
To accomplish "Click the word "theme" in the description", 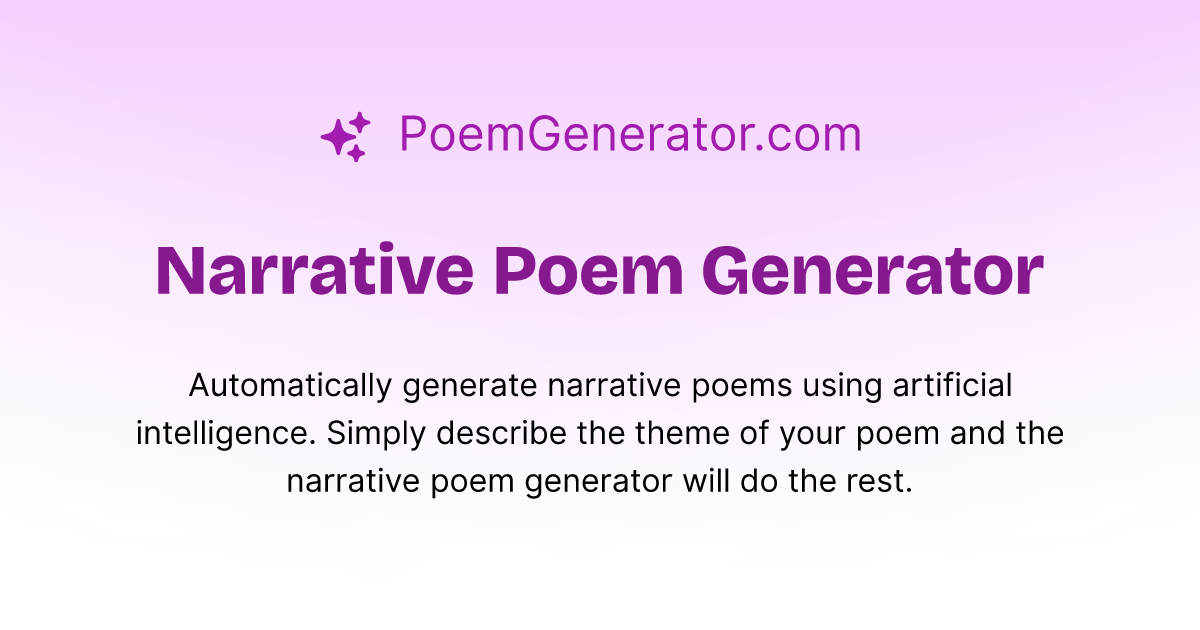I will coord(680,434).
